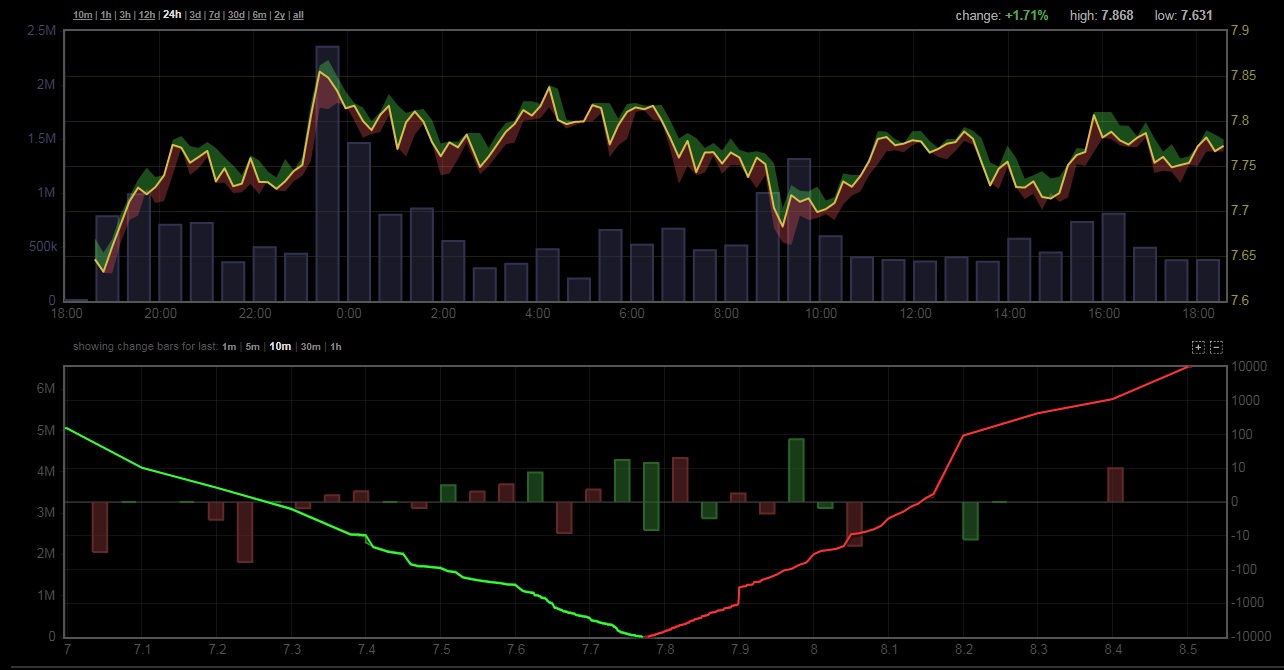Display all-time price history
The height and width of the screenshot is (670, 1284).
(298, 15)
